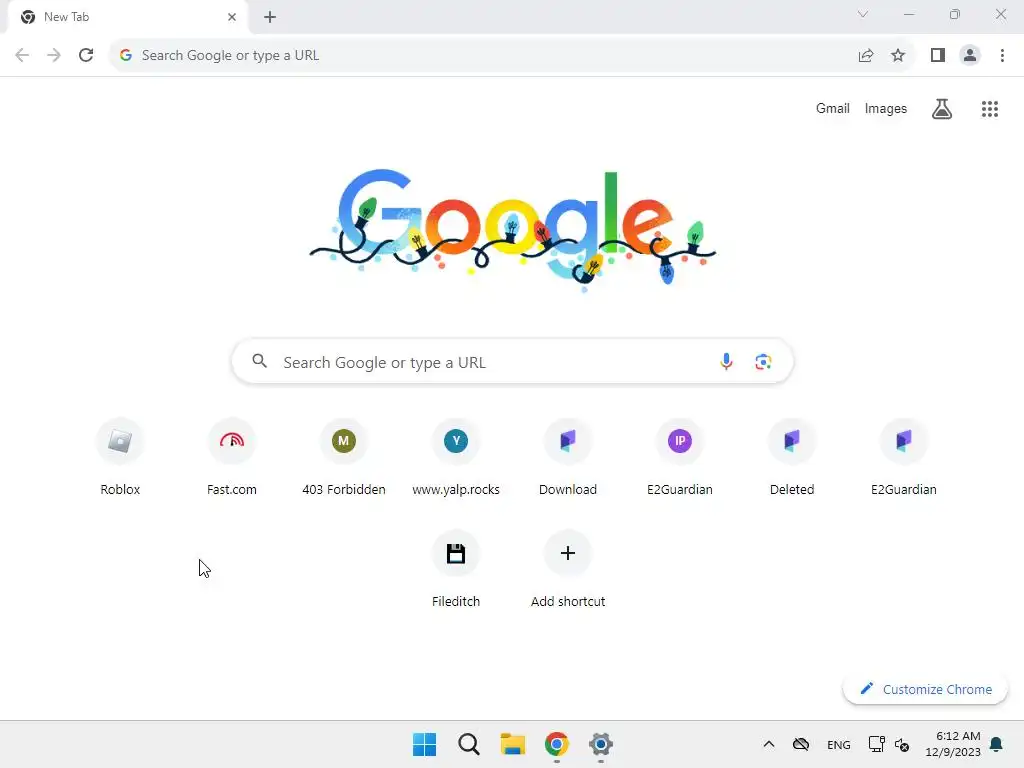Share this page via share icon

click(x=866, y=56)
